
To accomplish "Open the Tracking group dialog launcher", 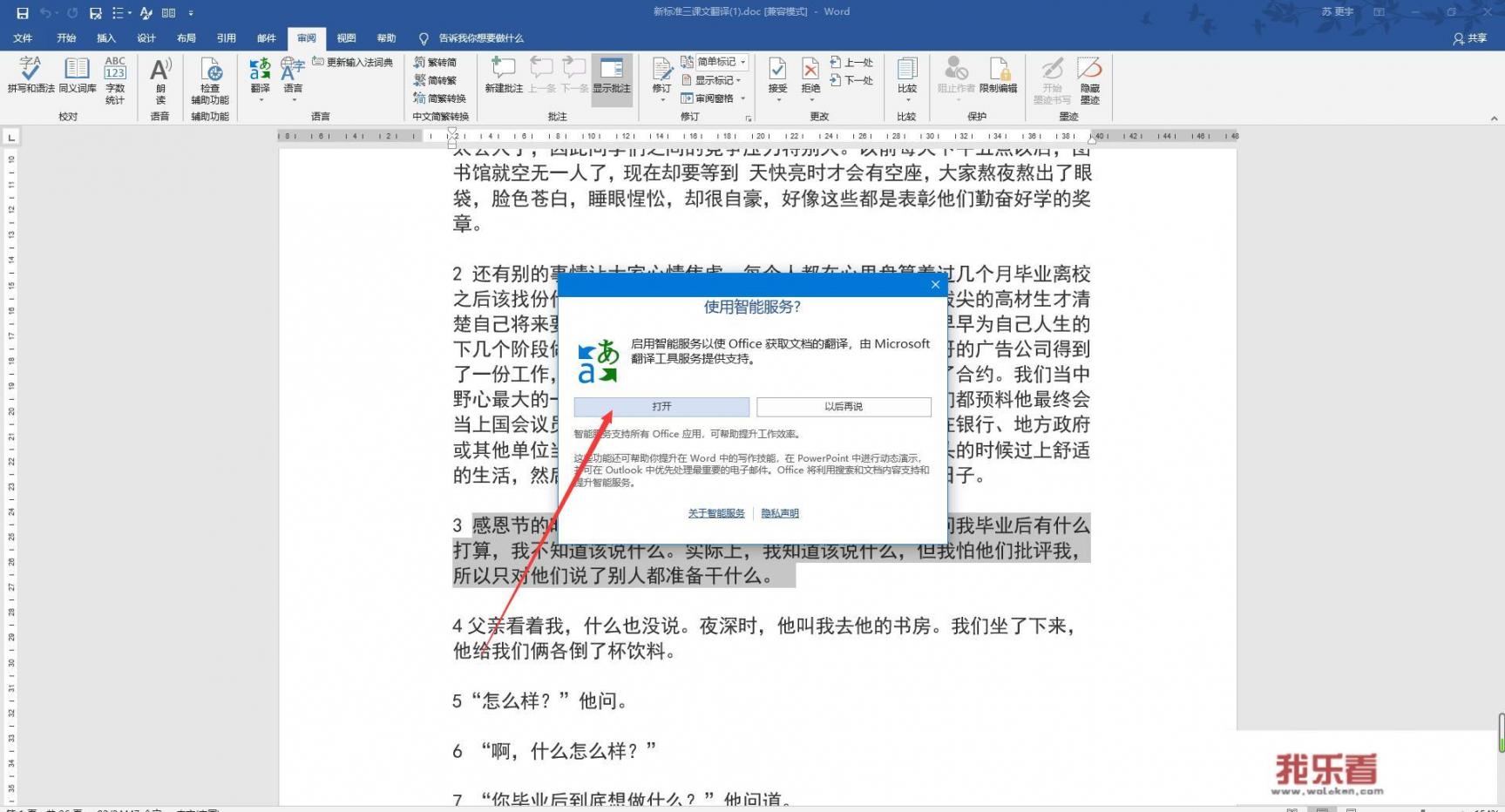I will [x=749, y=118].
